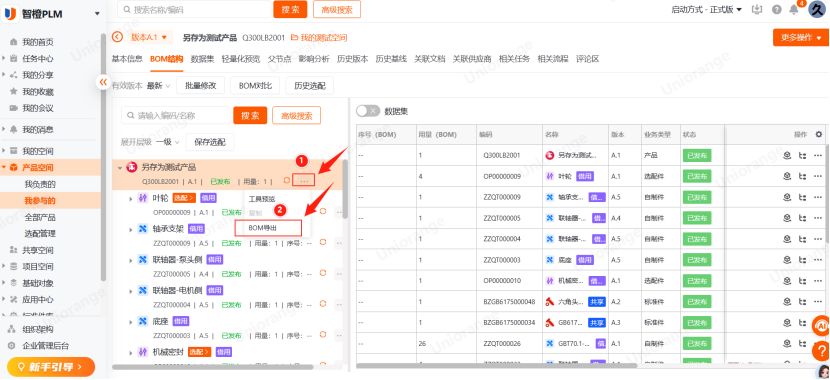Open the notification bell icon
The image size is (830, 380).
(x=793, y=10)
